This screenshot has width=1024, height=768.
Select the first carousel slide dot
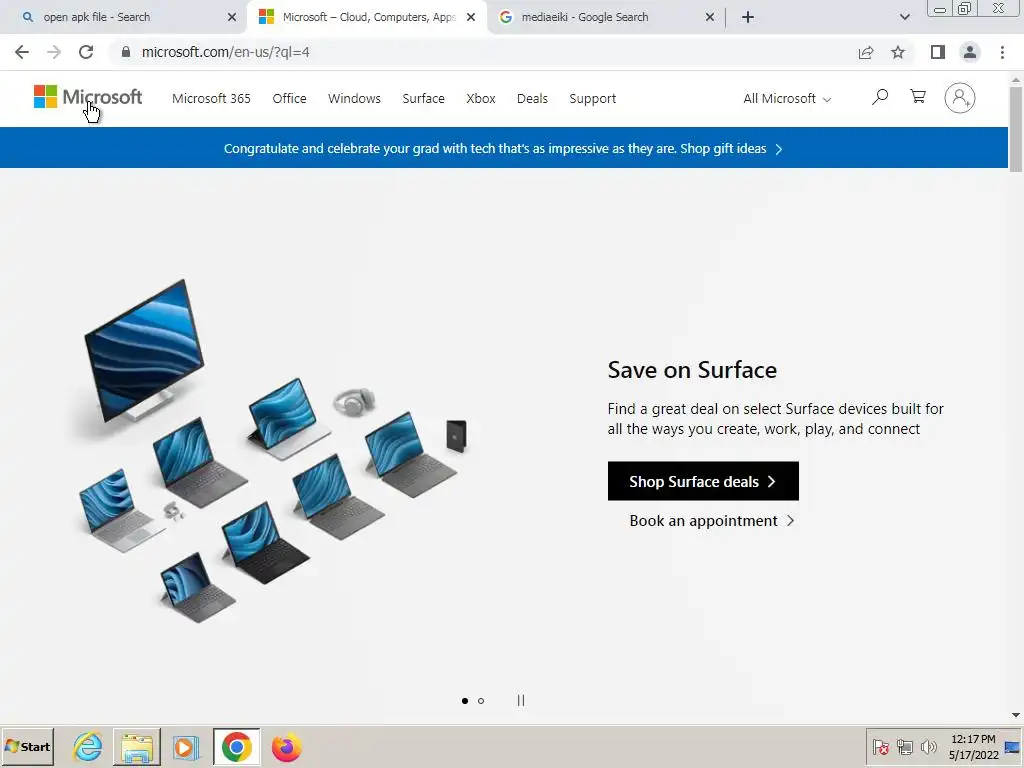click(x=464, y=701)
